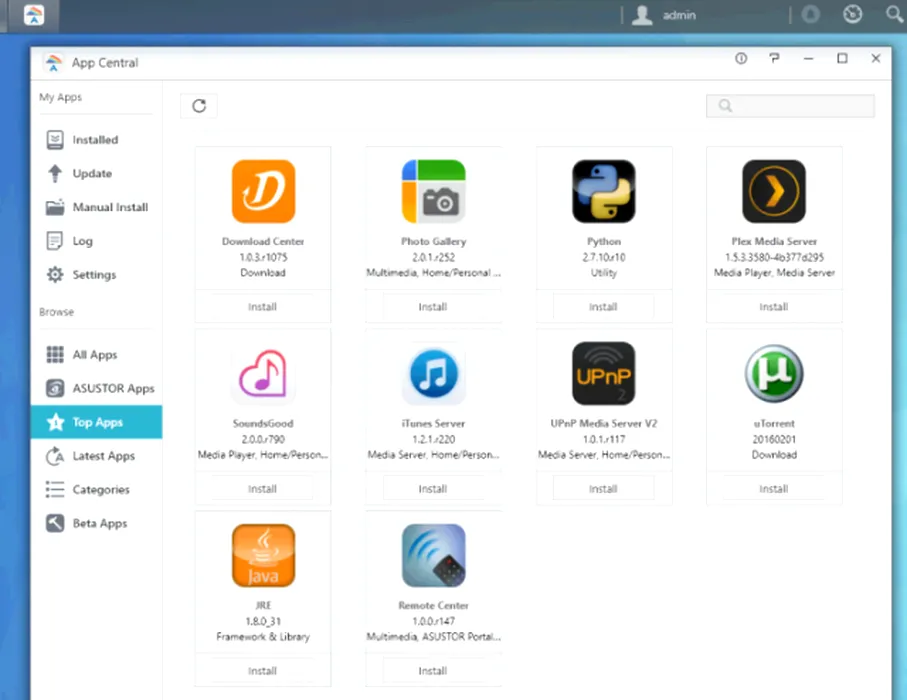Browse Latest Apps
Screen dimensions: 907x700
coord(96,456)
